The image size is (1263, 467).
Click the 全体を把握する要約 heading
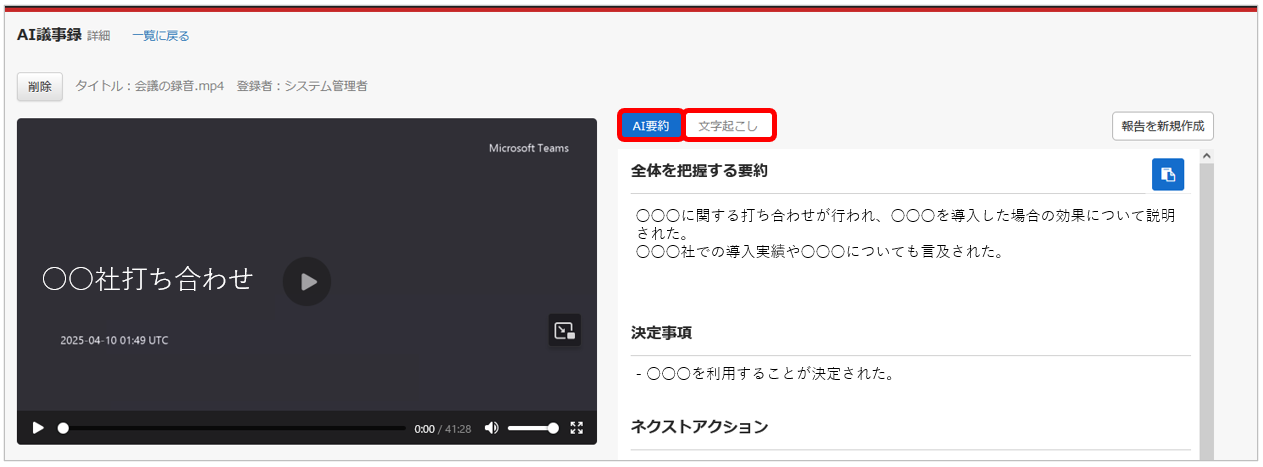point(699,171)
